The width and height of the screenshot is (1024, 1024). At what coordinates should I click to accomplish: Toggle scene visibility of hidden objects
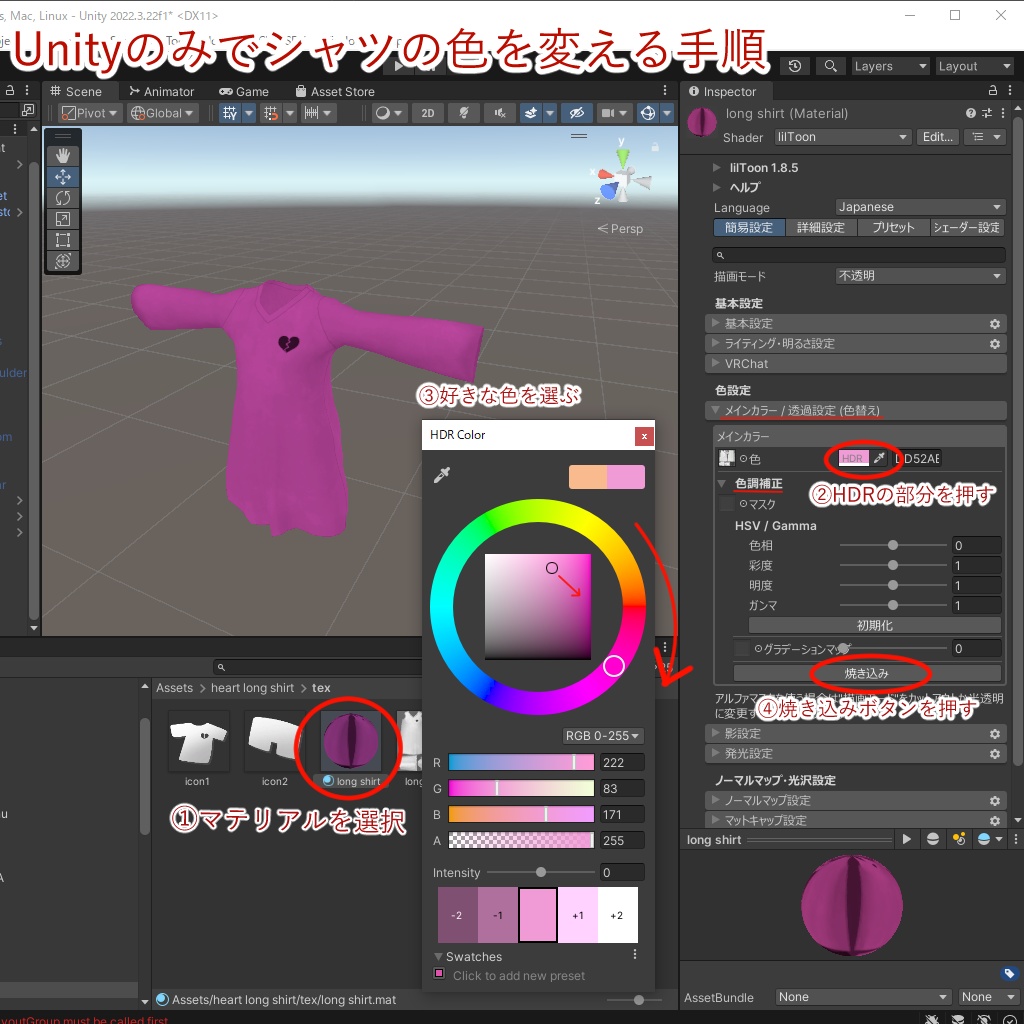pos(576,113)
